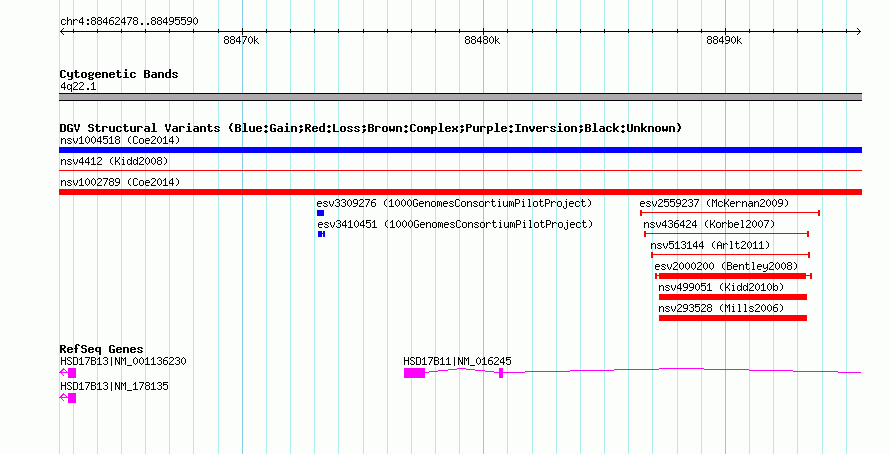
Task: Click the esv2559237 (McKernan2009) label
Action: click(714, 203)
